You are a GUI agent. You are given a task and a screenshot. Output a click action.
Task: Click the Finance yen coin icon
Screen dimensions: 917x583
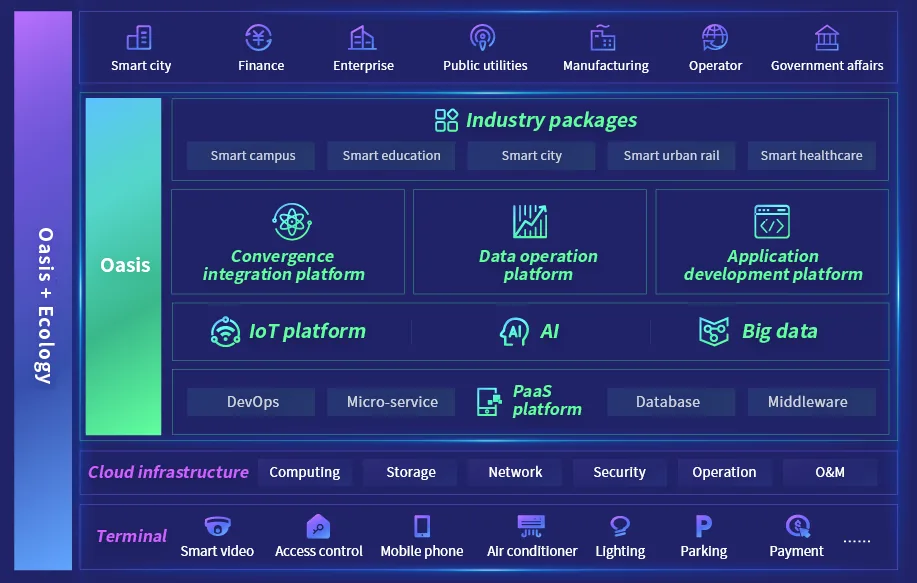pyautogui.click(x=258, y=38)
